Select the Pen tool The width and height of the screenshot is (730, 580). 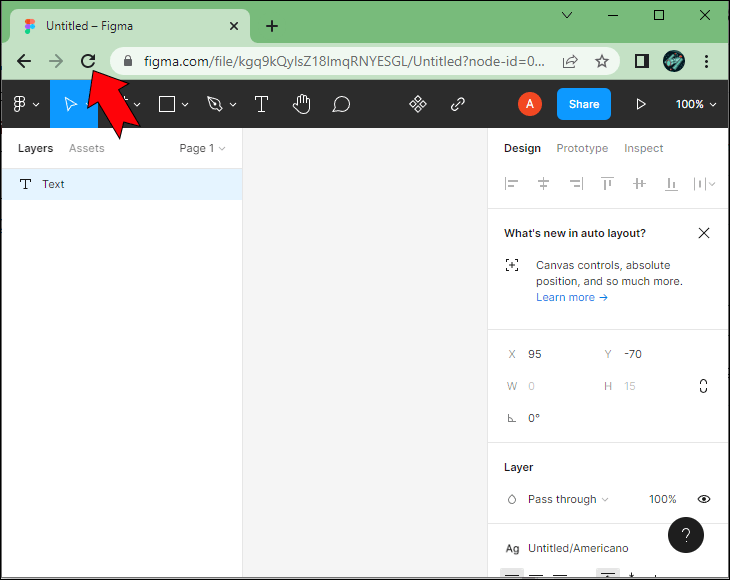coord(214,104)
